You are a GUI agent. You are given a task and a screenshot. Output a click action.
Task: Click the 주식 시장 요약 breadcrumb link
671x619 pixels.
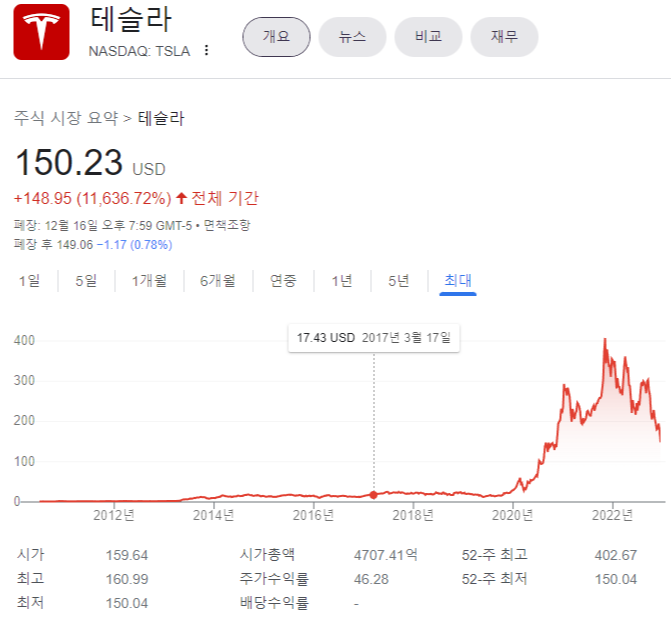[66, 118]
